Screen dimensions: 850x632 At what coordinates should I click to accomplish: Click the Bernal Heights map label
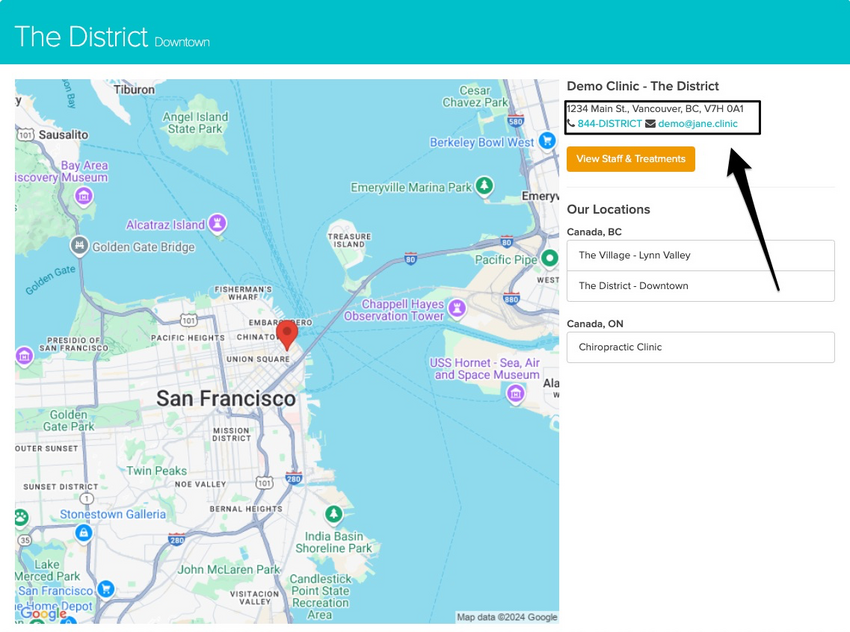(246, 509)
